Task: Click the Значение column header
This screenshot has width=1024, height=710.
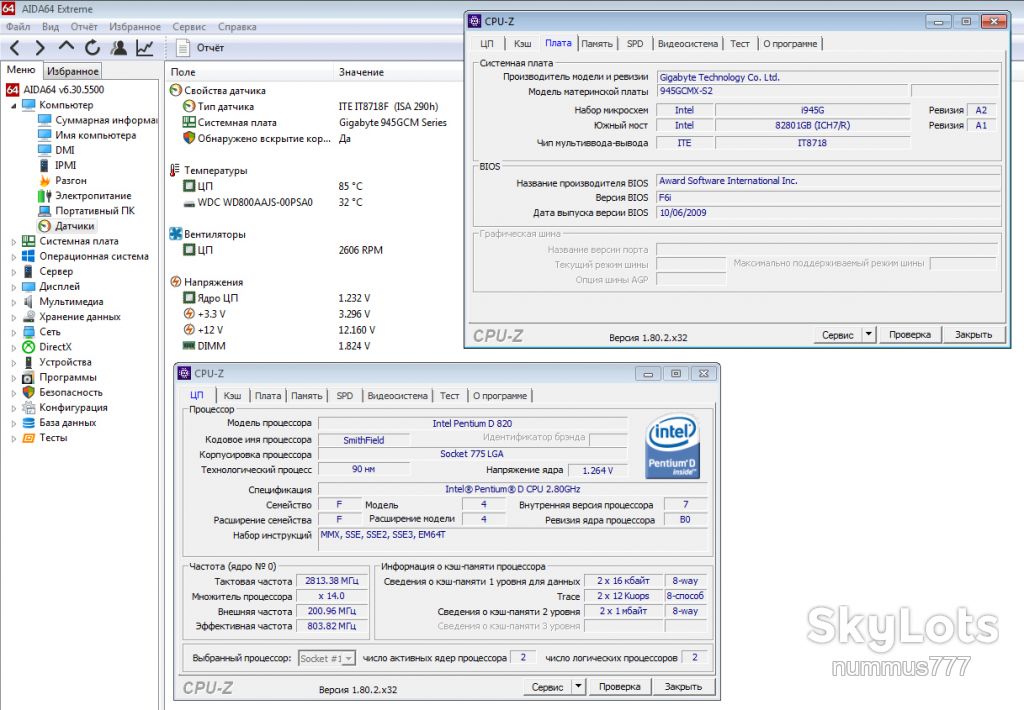Action: [x=361, y=72]
